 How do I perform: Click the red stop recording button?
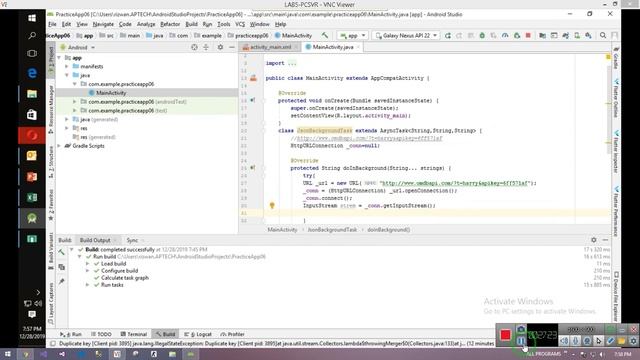(505, 335)
